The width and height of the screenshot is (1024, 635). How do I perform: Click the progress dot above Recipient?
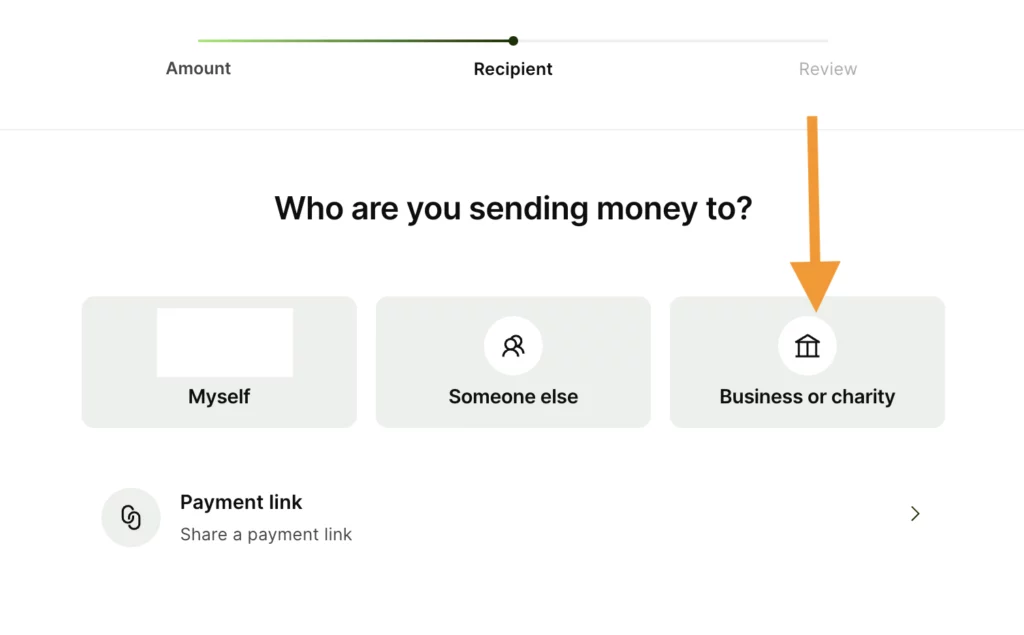pos(513,41)
